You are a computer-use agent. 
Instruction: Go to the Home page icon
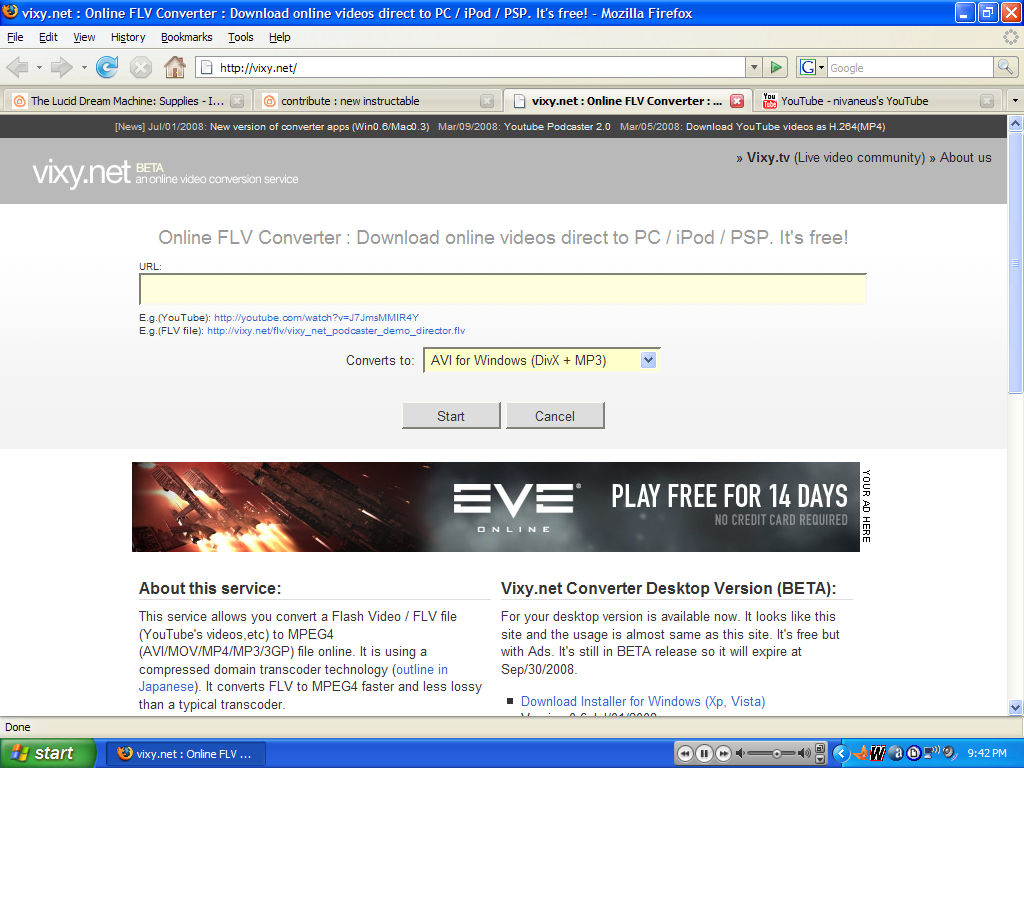(174, 67)
